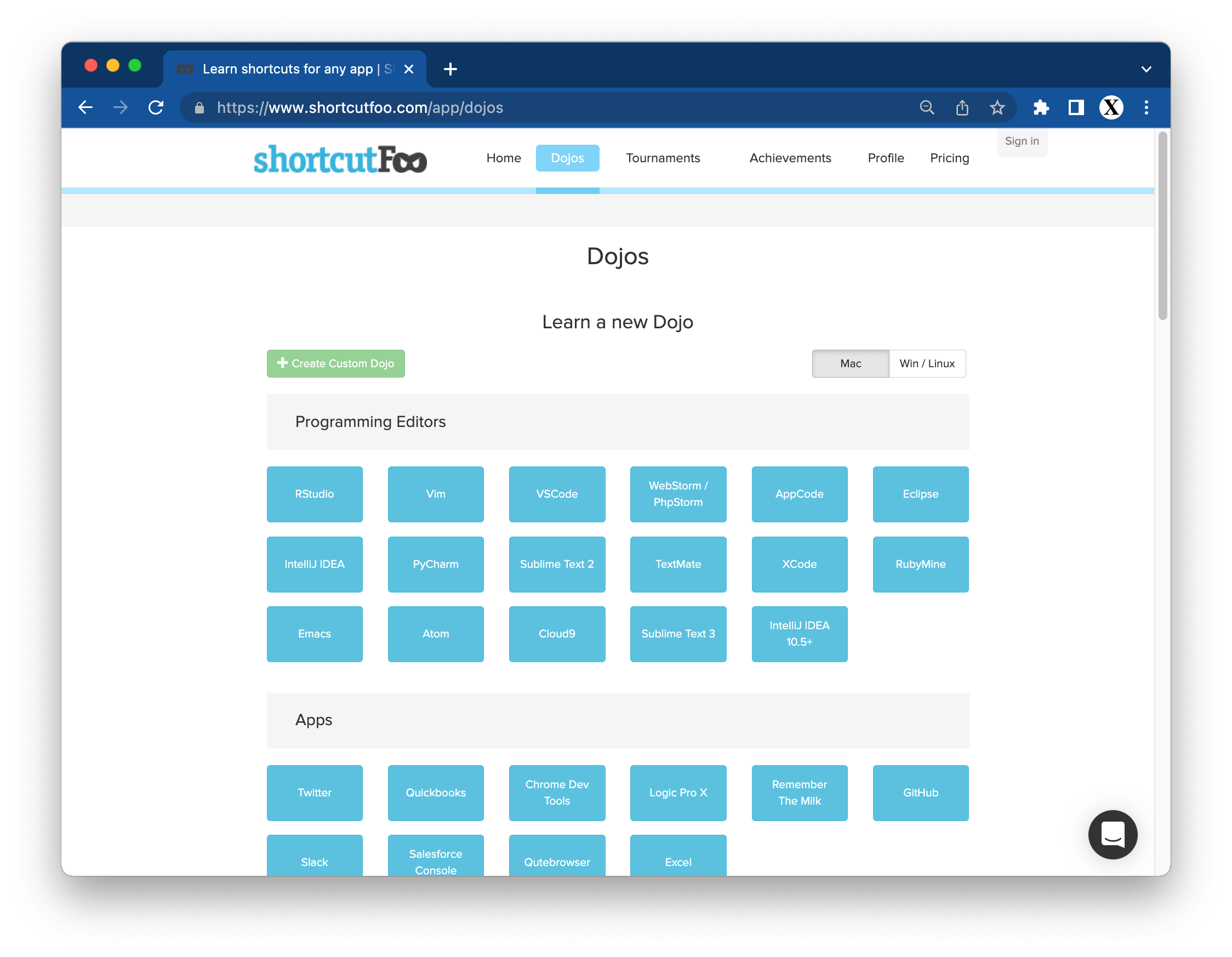Select the VSCode dojo tile
This screenshot has height=957, width=1232.
tap(557, 494)
